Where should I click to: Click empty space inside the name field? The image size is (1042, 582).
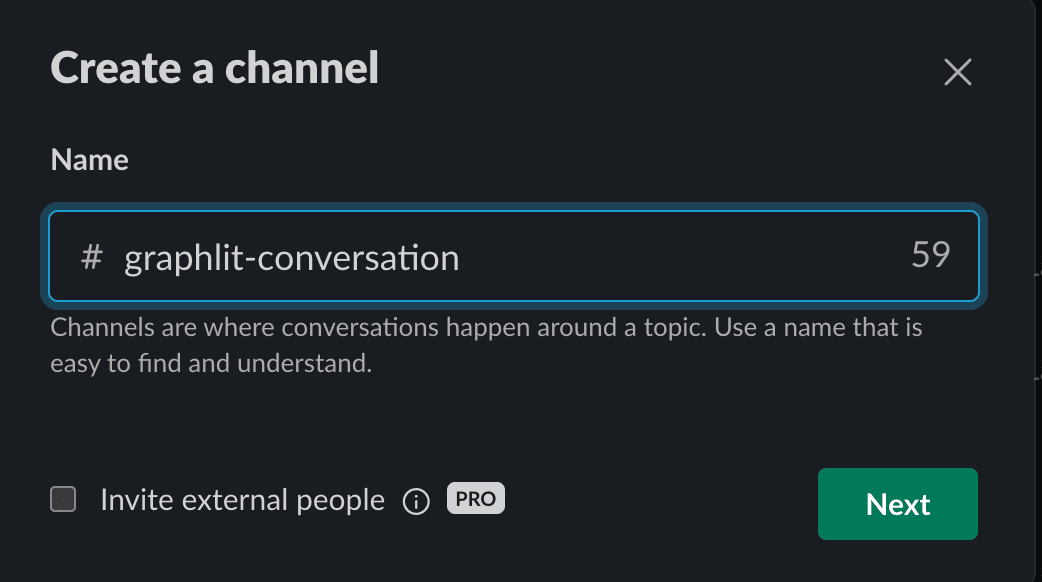(x=680, y=257)
